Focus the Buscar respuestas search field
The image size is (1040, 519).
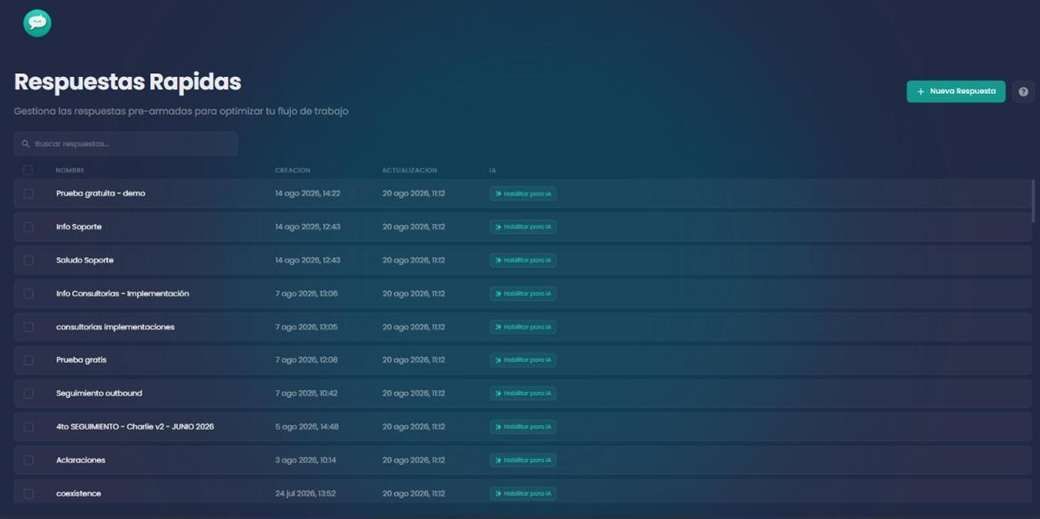point(125,143)
